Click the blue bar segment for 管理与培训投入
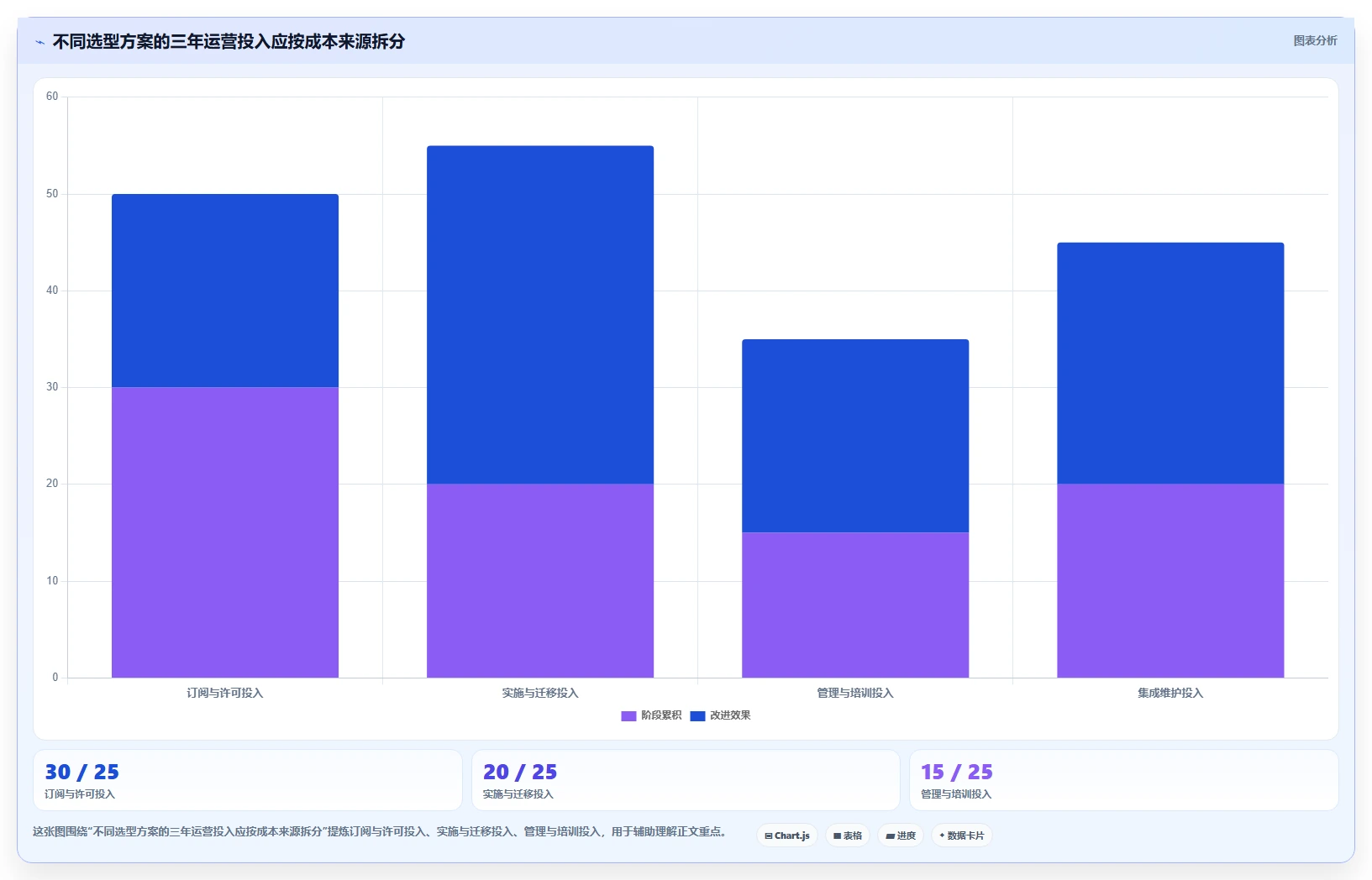 [855, 436]
